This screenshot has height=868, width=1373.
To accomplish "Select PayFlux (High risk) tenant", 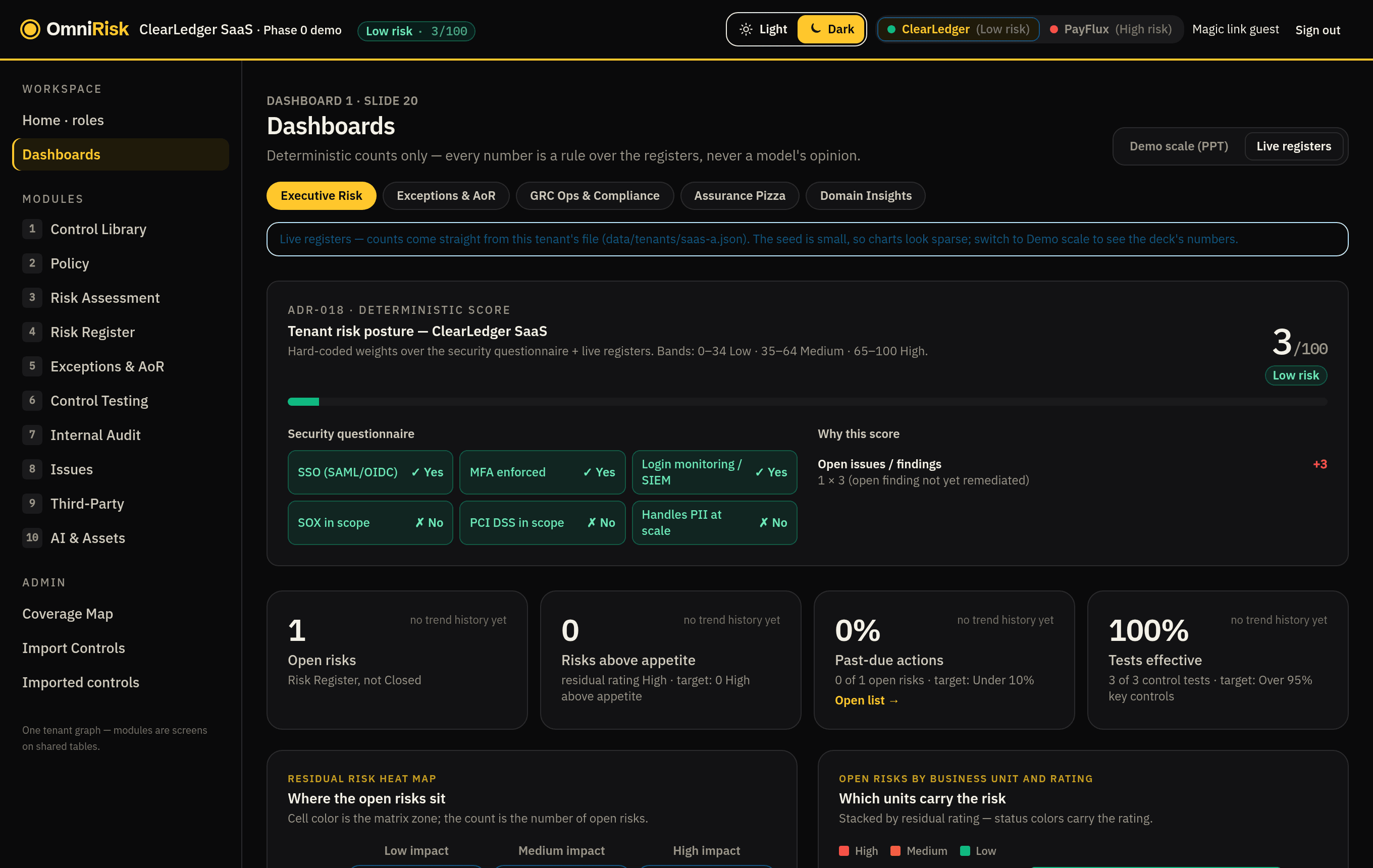I will coord(1111,29).
